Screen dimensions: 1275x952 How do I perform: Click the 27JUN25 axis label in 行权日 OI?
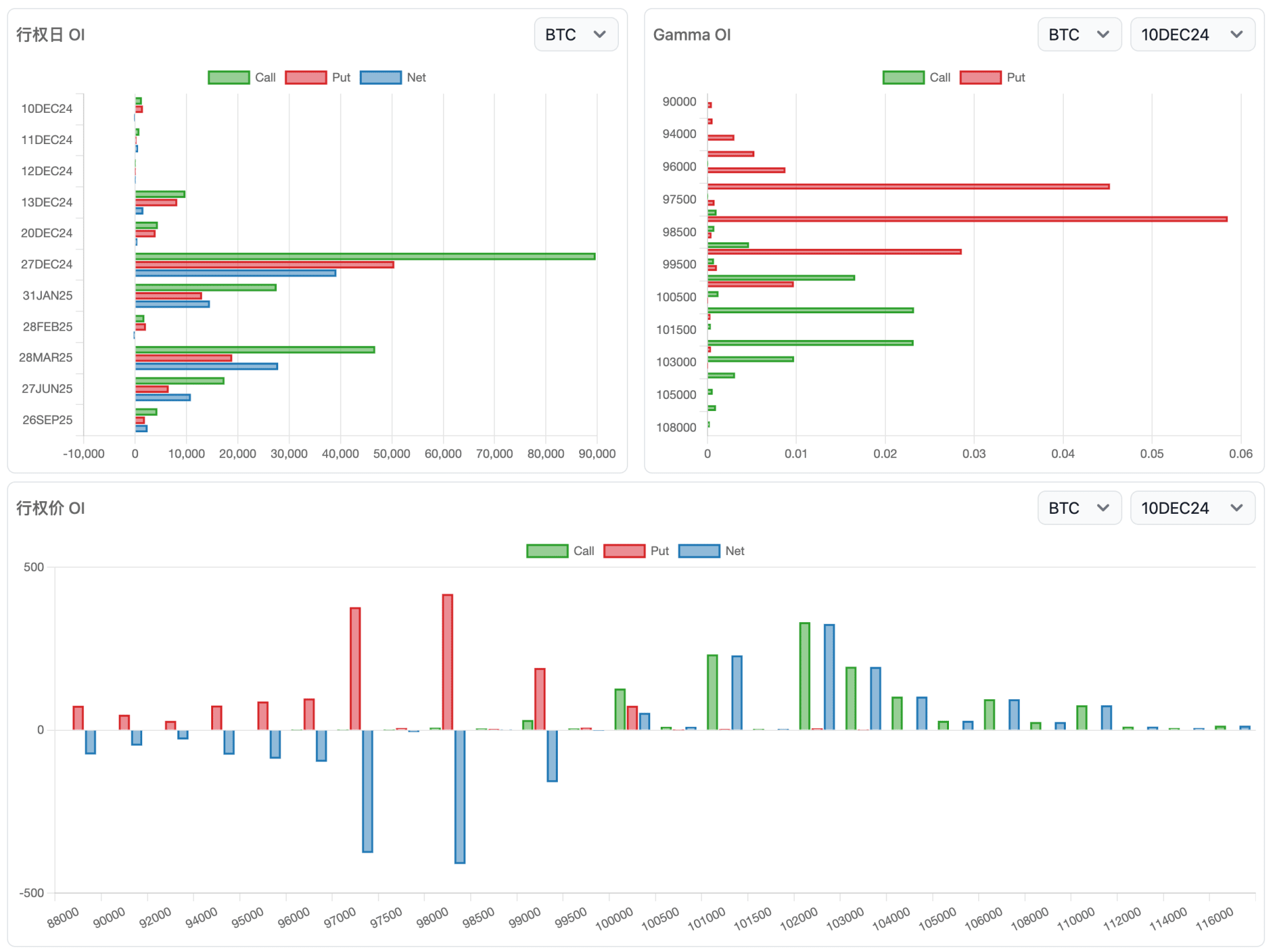click(47, 389)
